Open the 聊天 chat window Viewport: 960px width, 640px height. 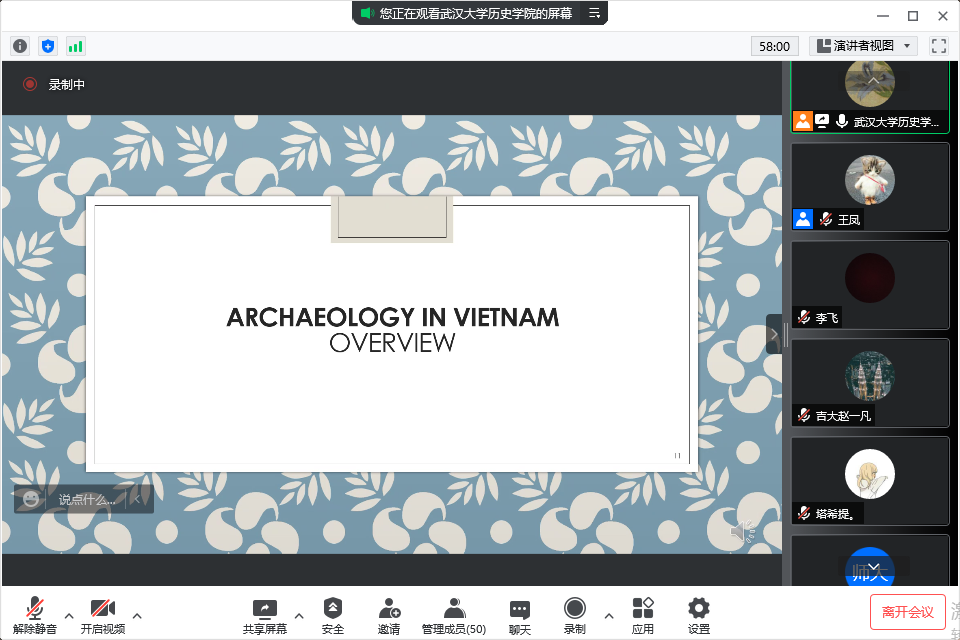[519, 615]
